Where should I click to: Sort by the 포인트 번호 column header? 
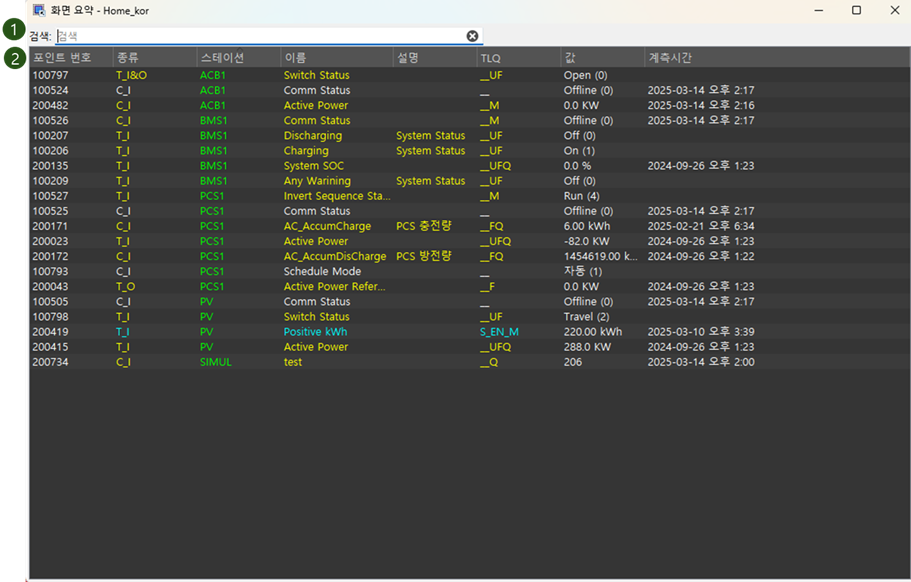62,58
